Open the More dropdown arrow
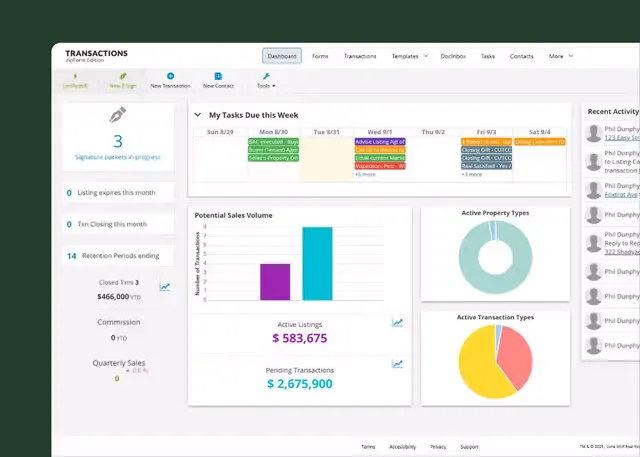640x457 pixels. [571, 56]
